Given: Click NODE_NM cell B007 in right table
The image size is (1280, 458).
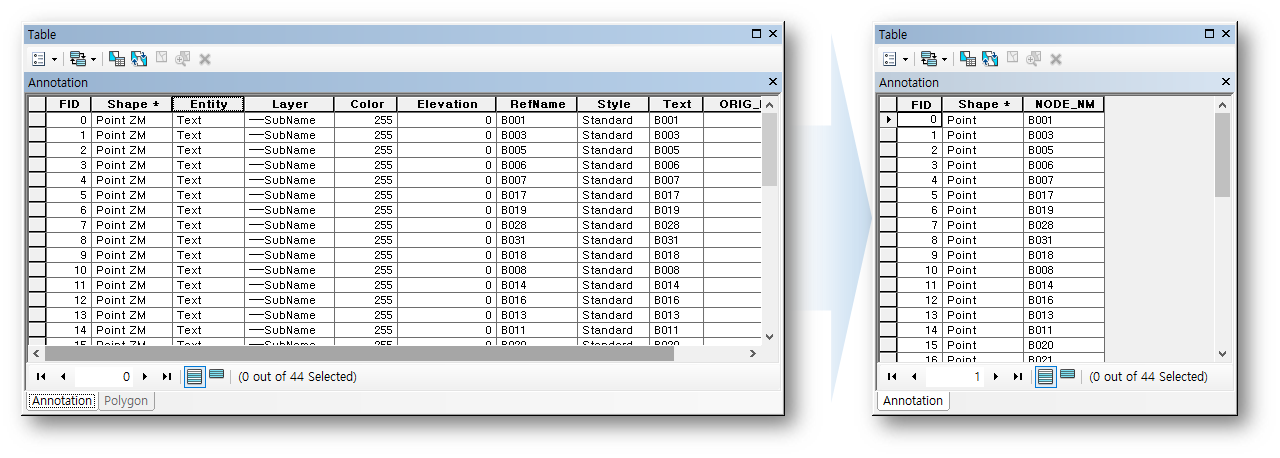Looking at the screenshot, I should point(1064,180).
